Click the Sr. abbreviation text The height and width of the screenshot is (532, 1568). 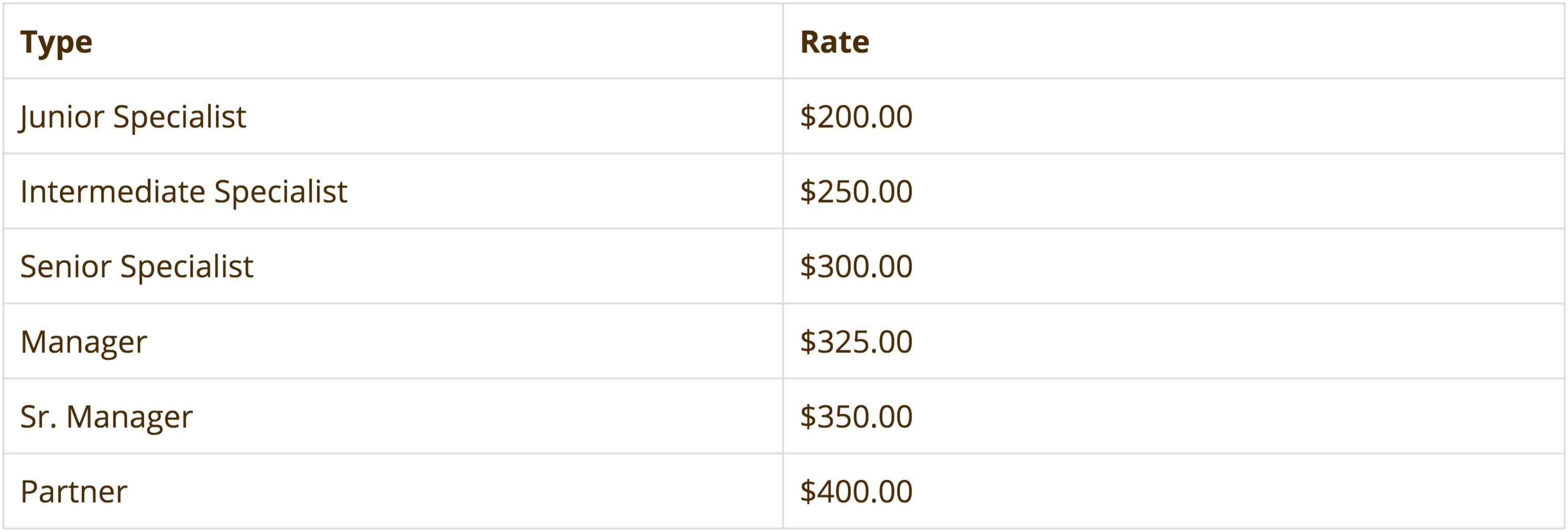coord(38,416)
